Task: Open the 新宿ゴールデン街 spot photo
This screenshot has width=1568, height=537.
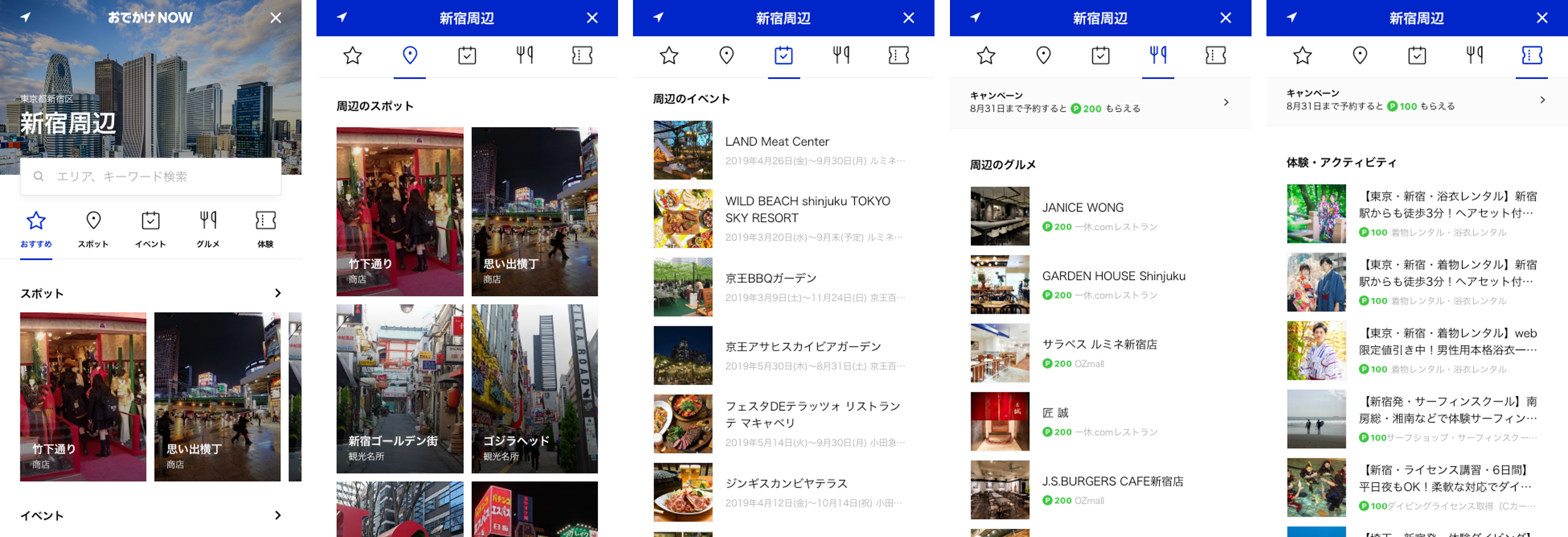Action: click(x=399, y=388)
